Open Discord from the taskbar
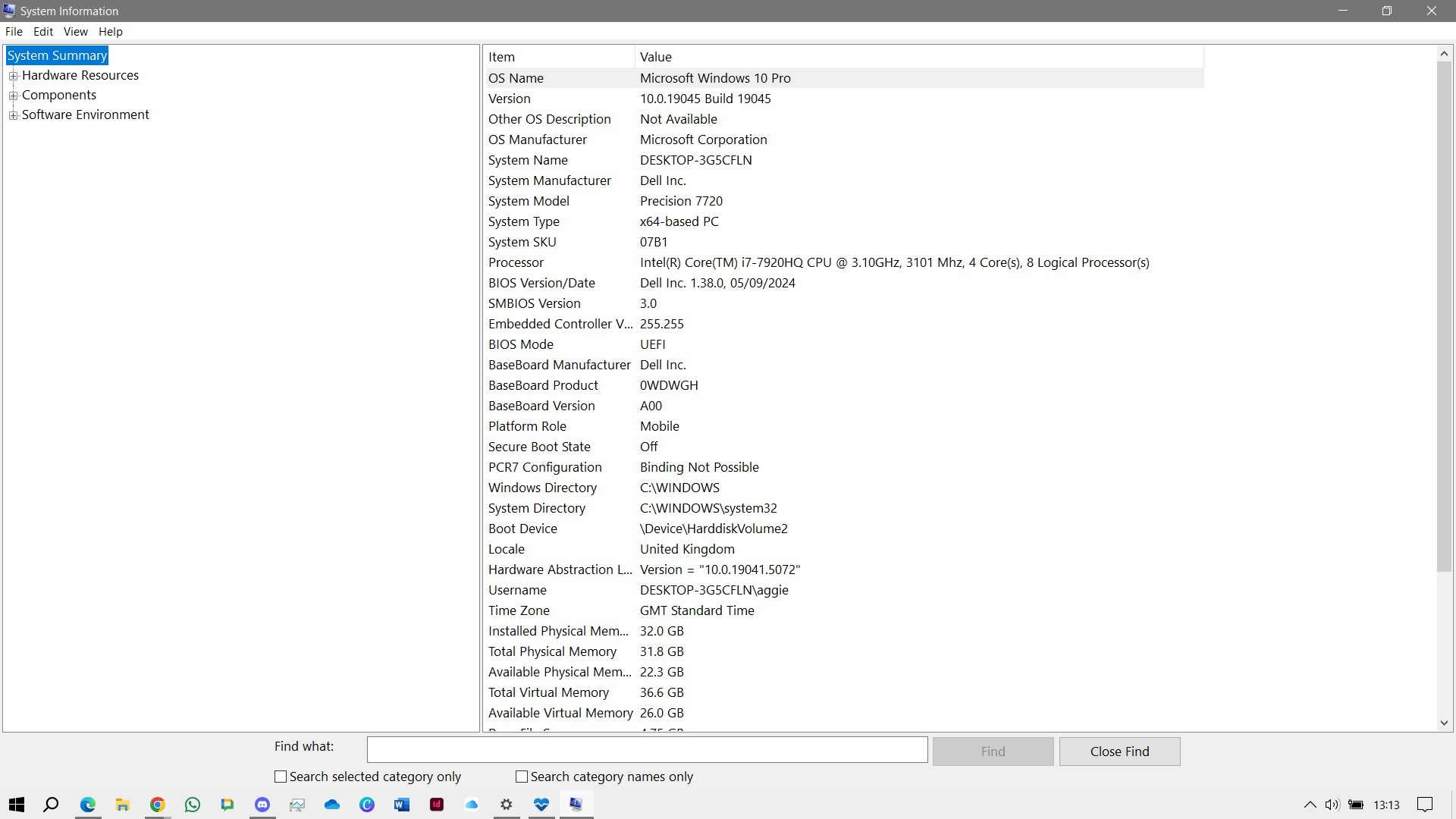This screenshot has width=1456, height=819. point(262,805)
